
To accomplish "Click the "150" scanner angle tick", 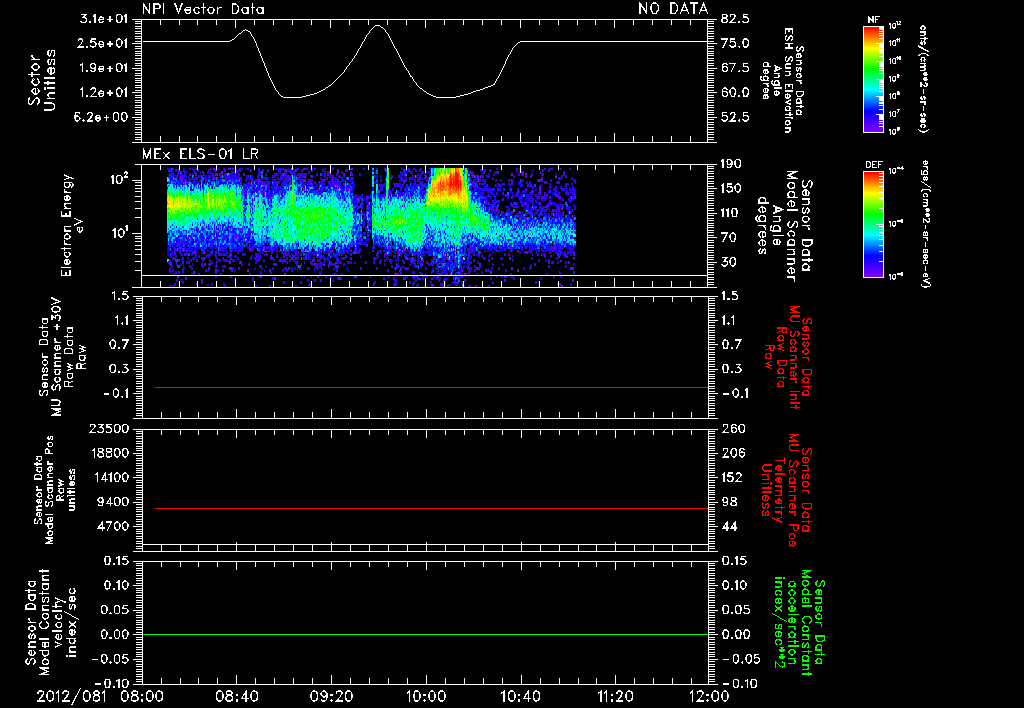I will [731, 189].
